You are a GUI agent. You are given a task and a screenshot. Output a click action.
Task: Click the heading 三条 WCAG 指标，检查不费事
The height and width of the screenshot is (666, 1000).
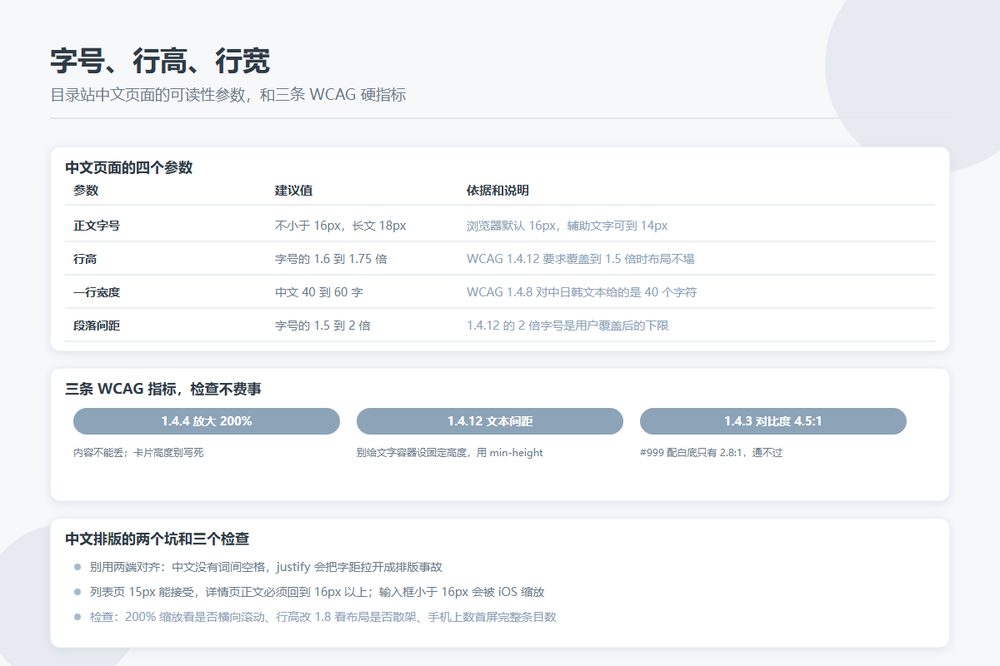coord(163,388)
